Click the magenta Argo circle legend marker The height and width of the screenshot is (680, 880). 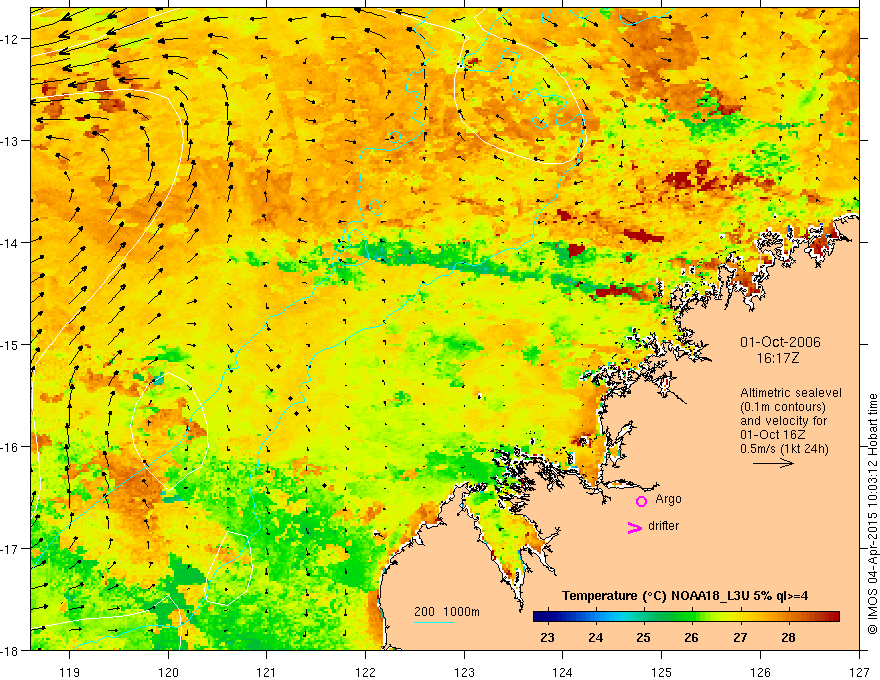(x=641, y=501)
